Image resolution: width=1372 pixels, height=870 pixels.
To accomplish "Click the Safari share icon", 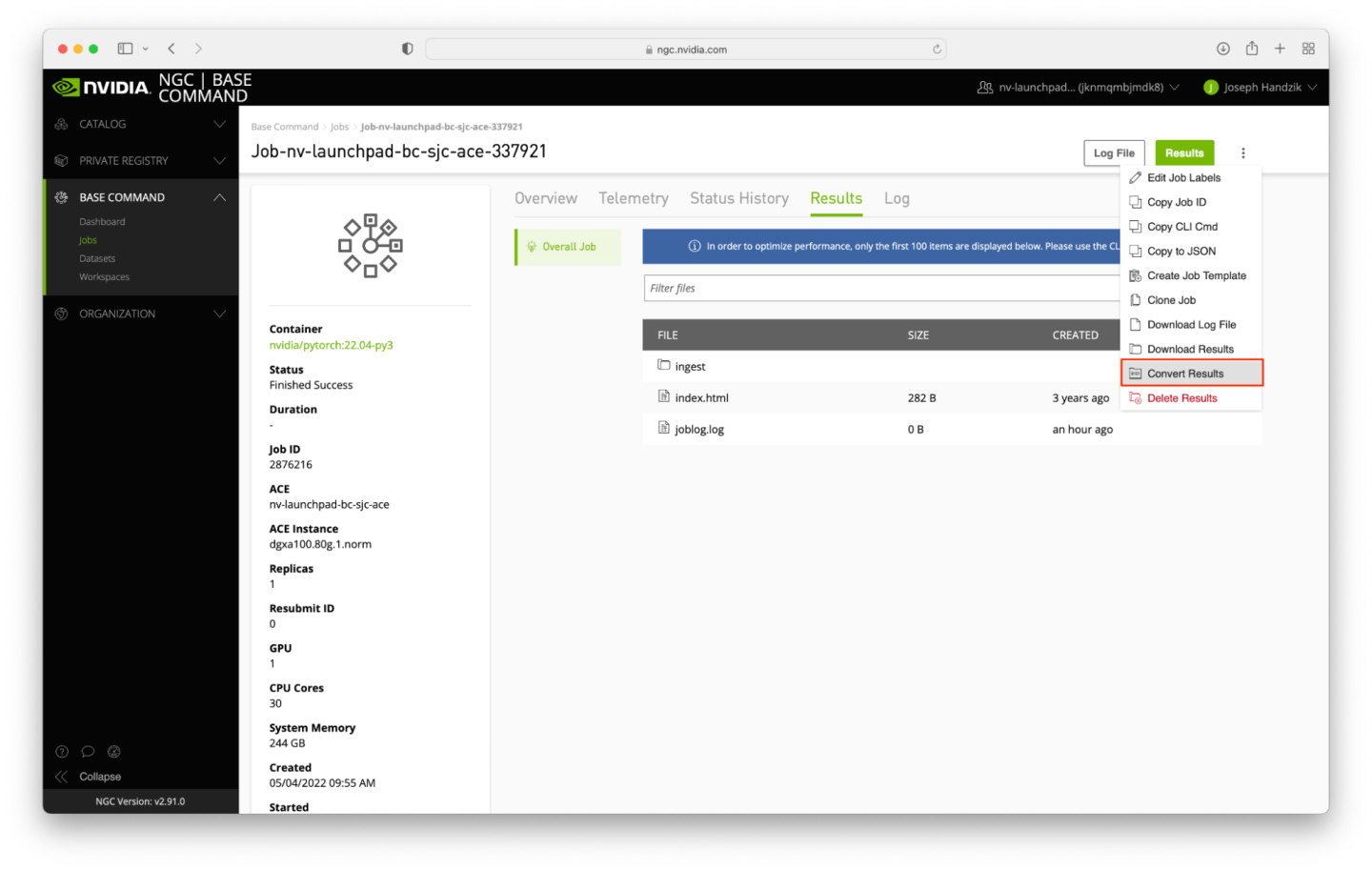I will (x=1251, y=49).
